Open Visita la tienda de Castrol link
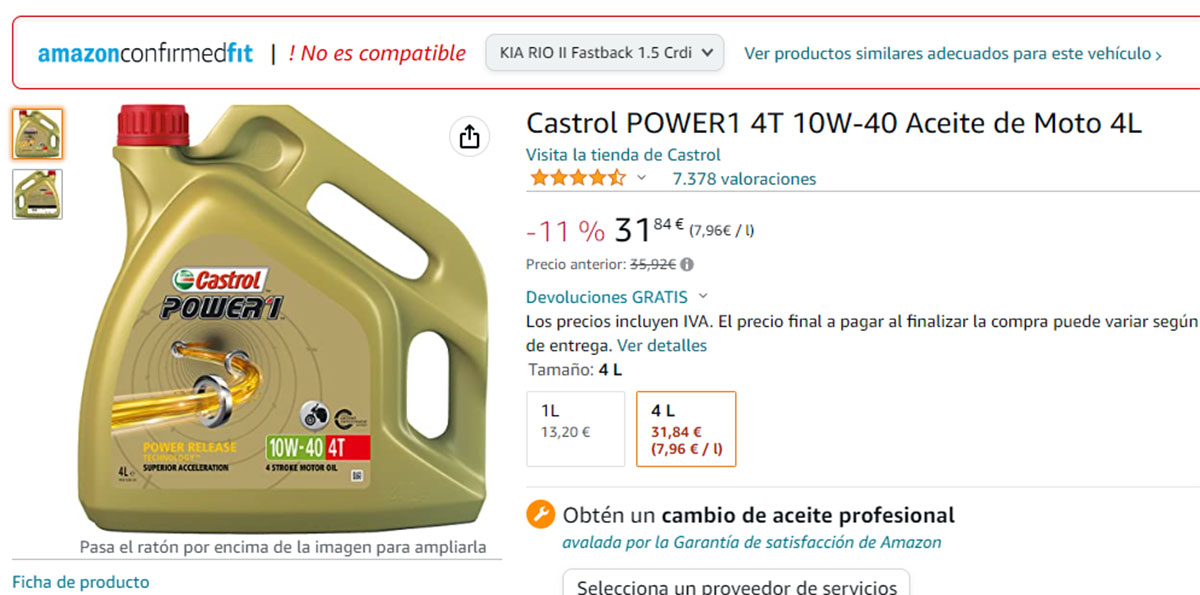The width and height of the screenshot is (1200, 595). 623,155
